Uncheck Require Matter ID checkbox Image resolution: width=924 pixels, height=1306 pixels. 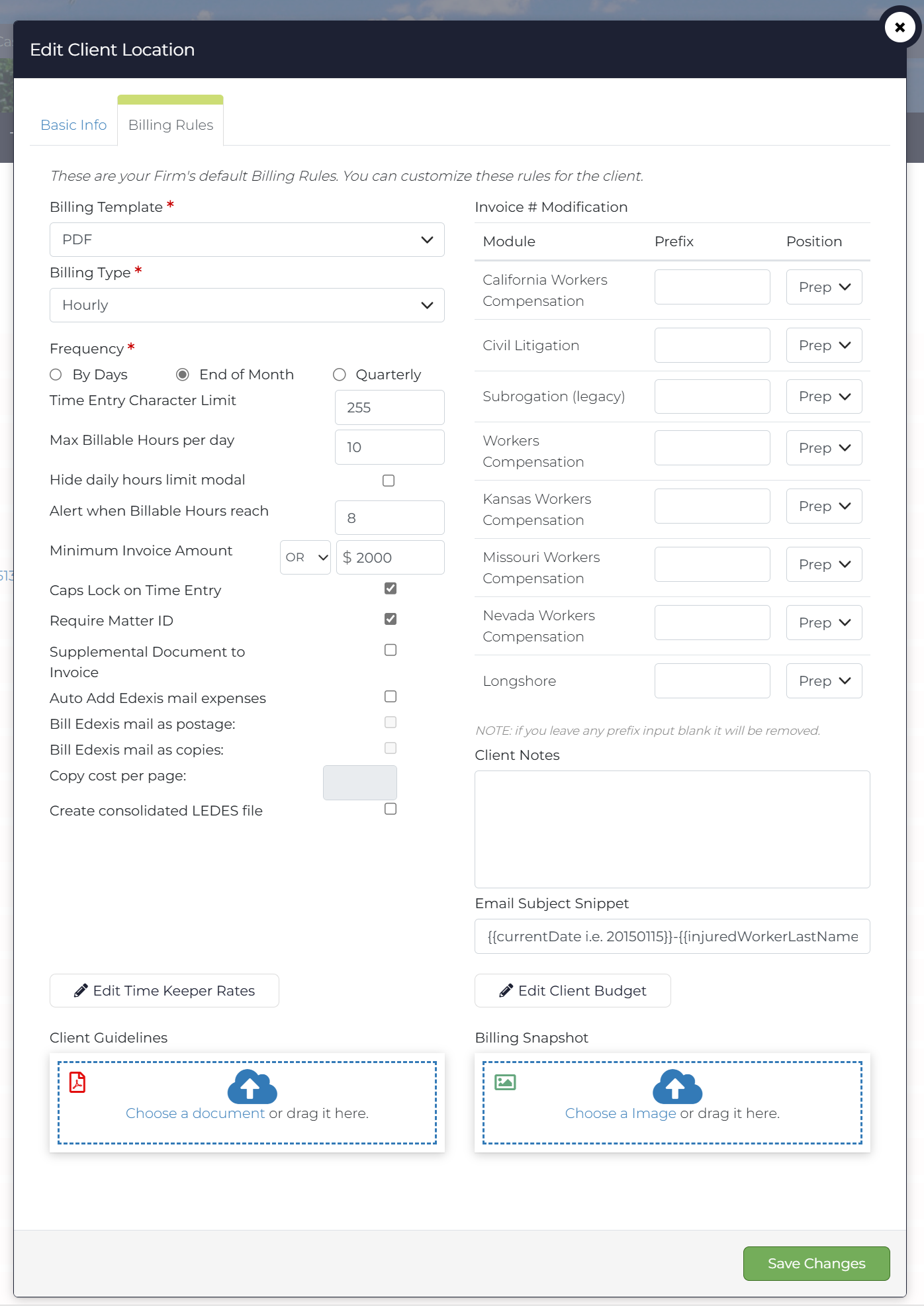391,619
